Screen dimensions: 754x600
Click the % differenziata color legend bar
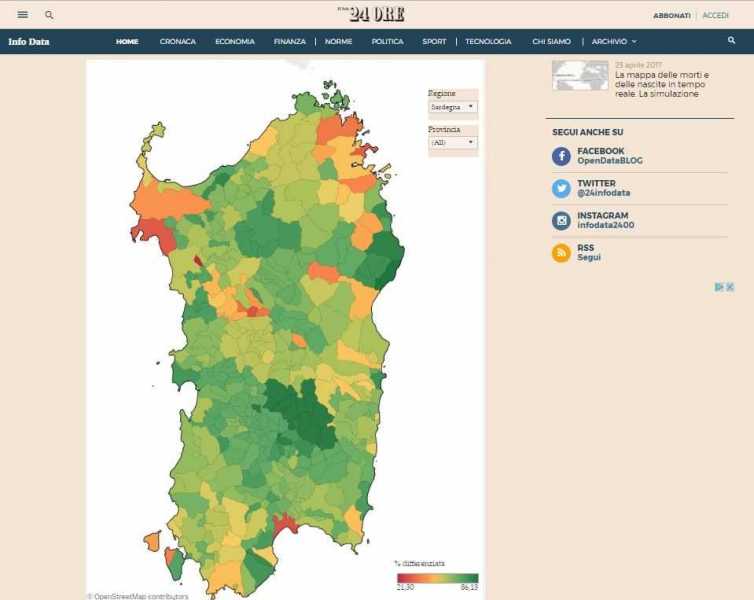coord(437,577)
